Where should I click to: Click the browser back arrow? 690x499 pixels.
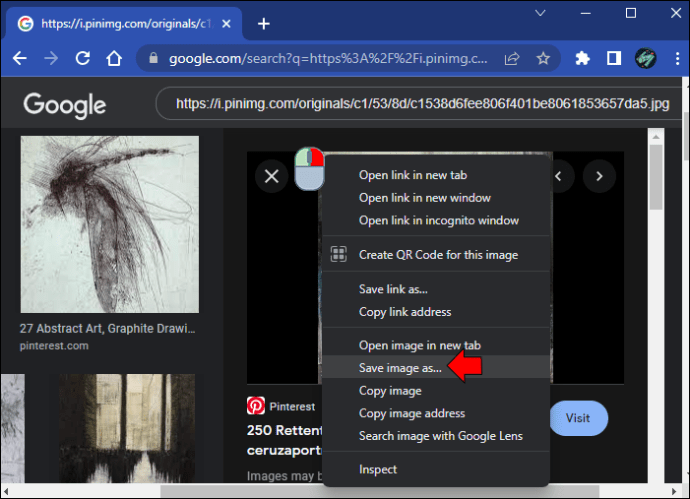point(20,58)
